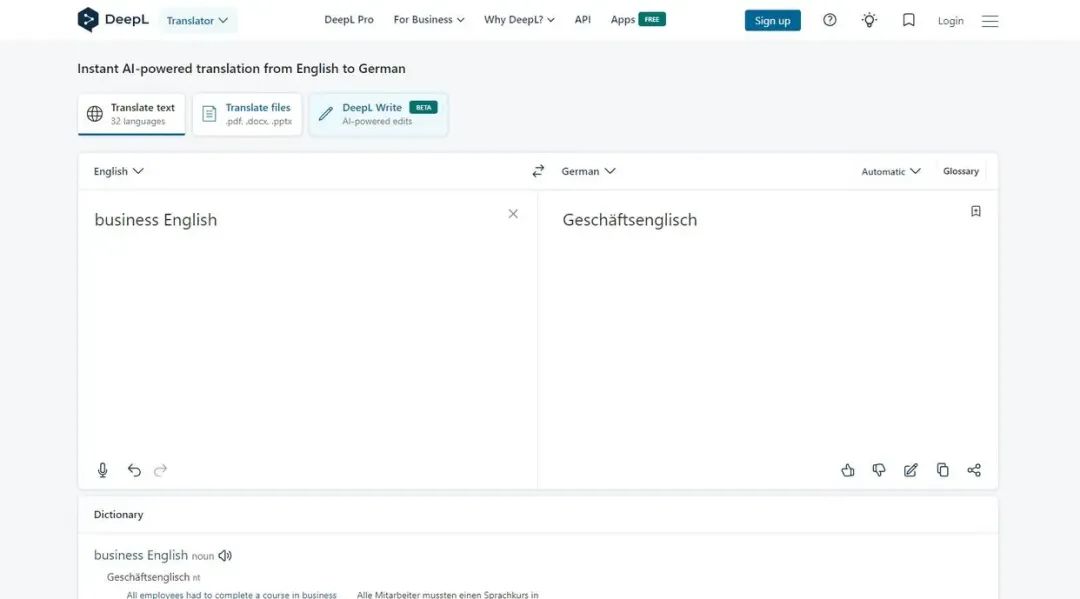Swap source and target languages
Viewport: 1080px width, 599px height.
tap(538, 171)
